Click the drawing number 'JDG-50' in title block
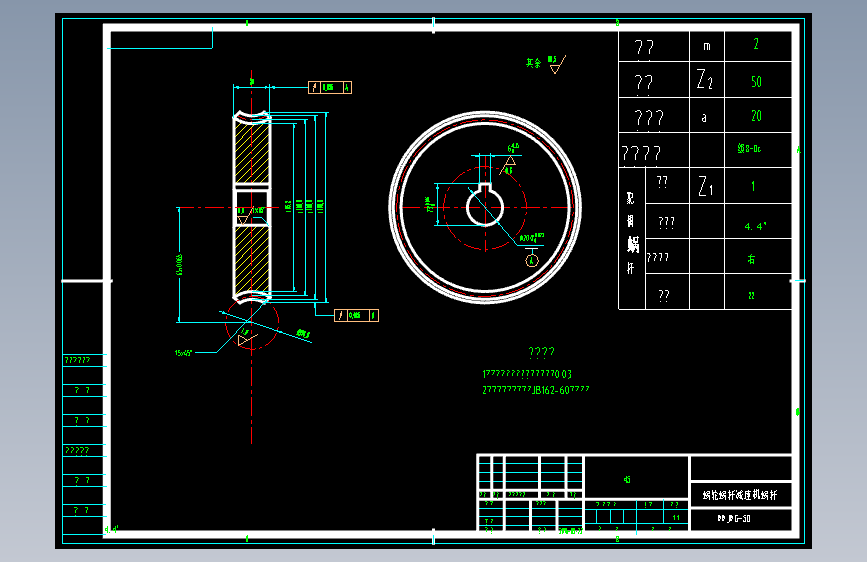 pos(734,519)
